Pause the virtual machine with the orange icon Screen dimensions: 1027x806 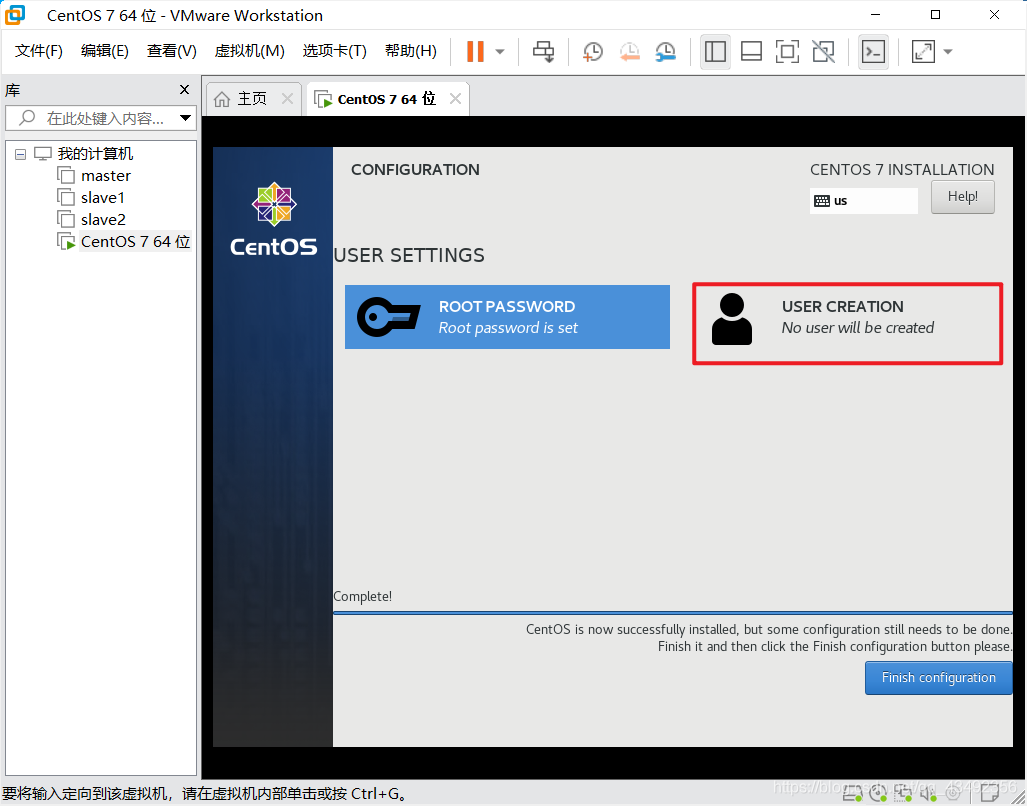click(476, 51)
